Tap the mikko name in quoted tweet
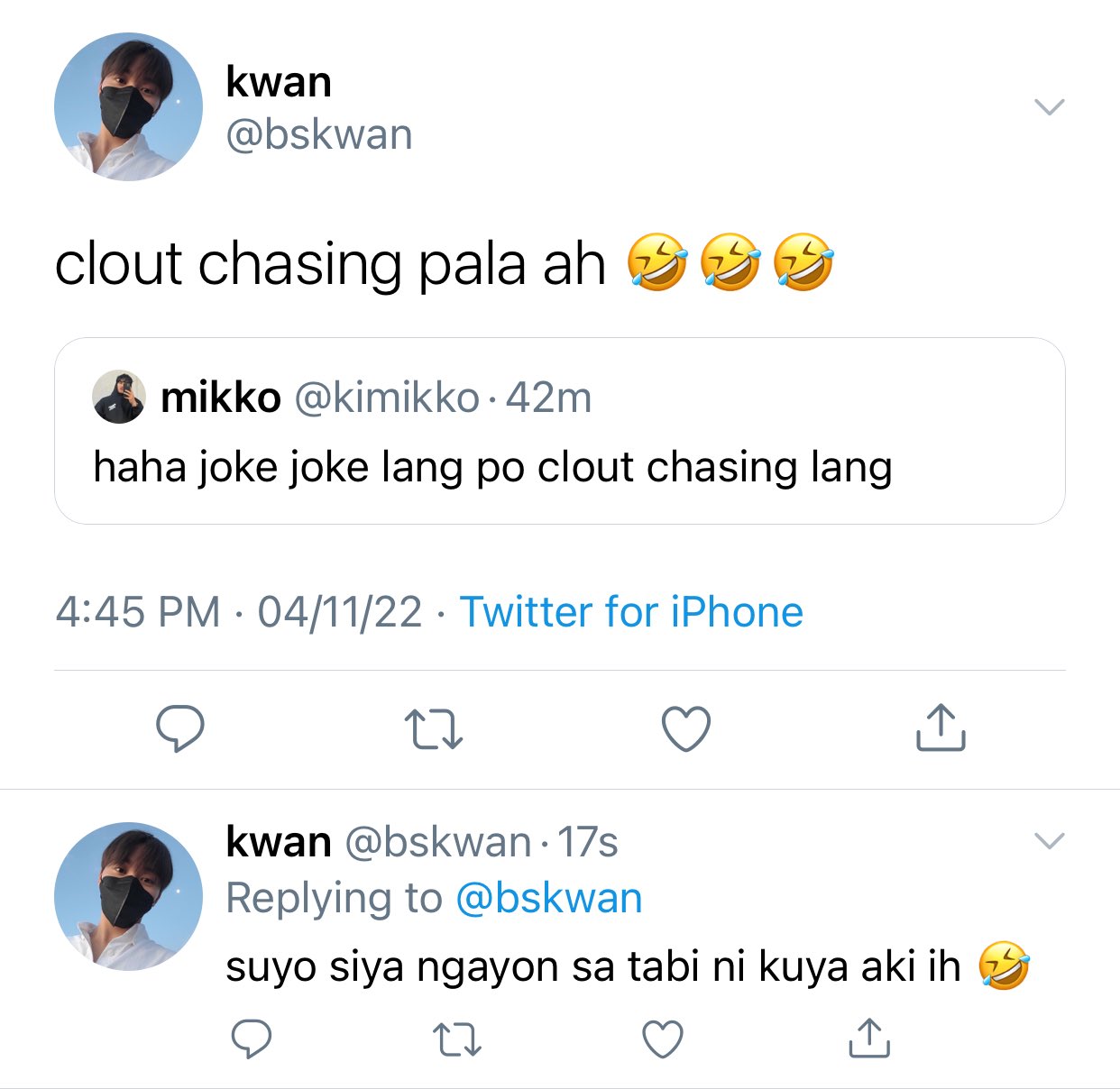 pos(221,398)
